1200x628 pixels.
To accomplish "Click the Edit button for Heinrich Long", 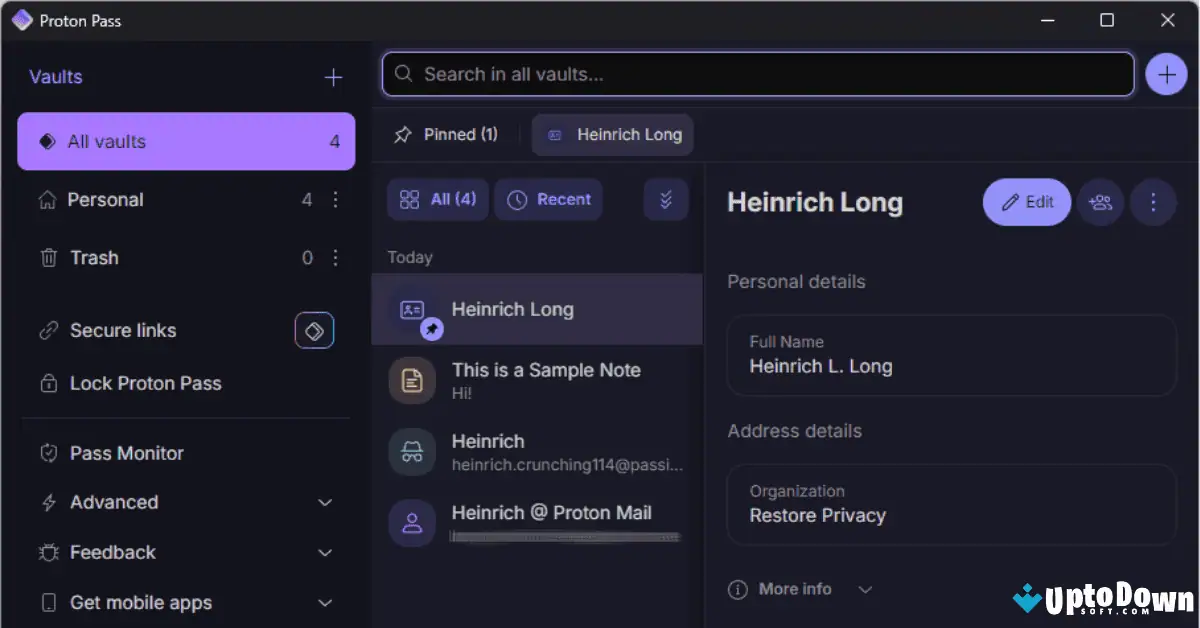I will [1026, 202].
